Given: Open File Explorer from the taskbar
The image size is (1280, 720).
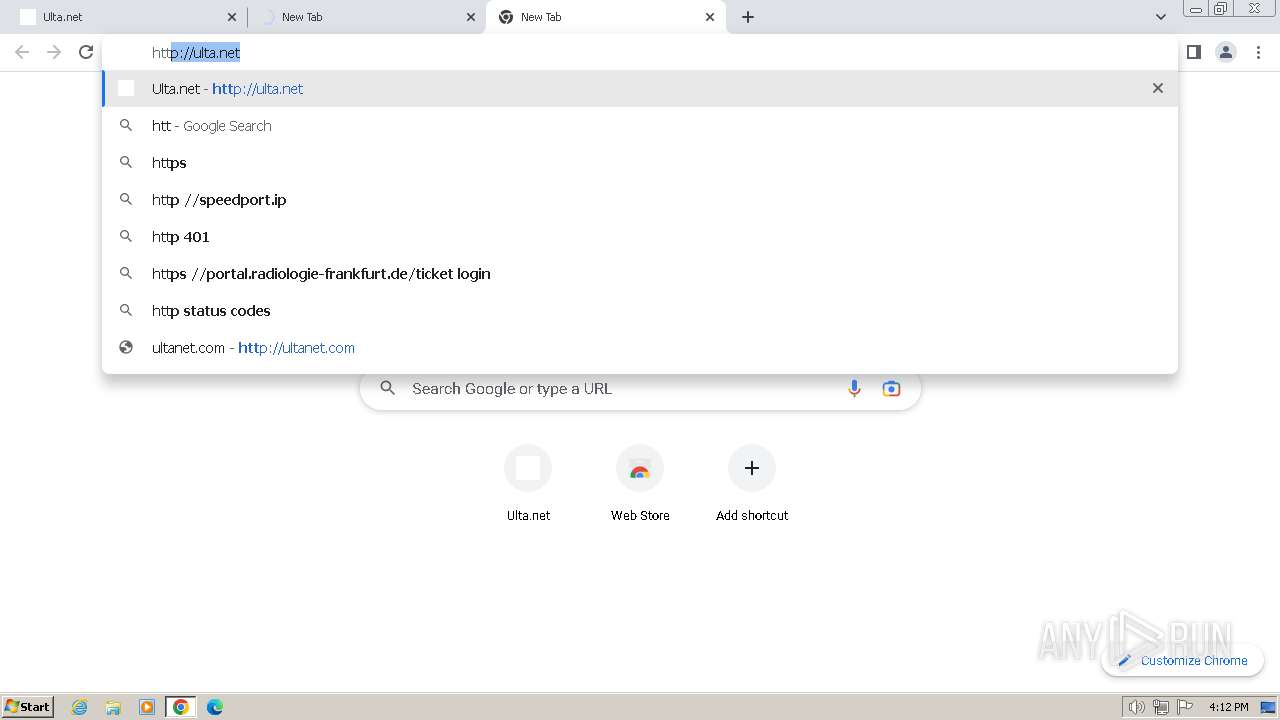Looking at the screenshot, I should (x=113, y=707).
